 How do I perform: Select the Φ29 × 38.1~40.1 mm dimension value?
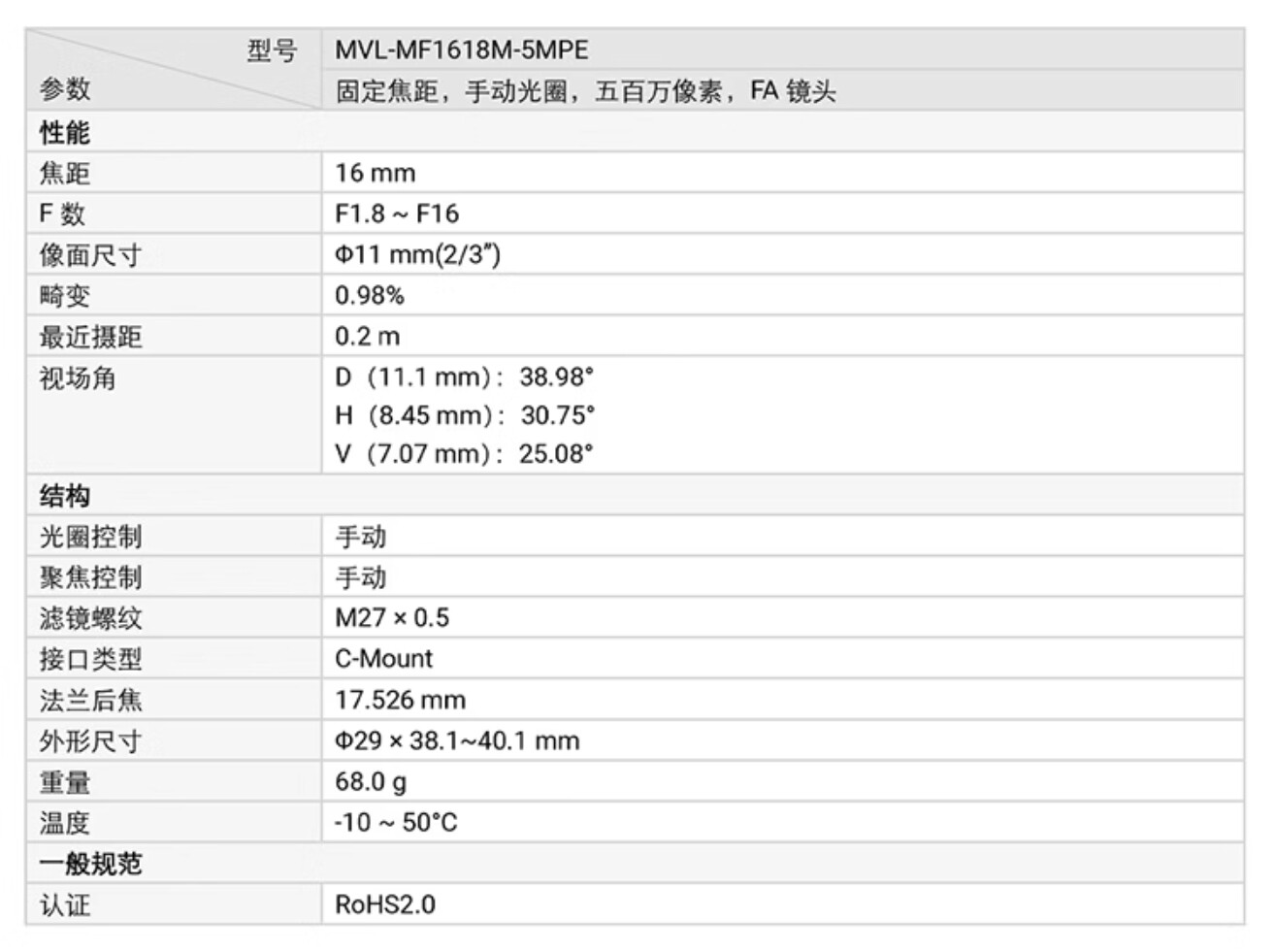pyautogui.click(x=457, y=740)
